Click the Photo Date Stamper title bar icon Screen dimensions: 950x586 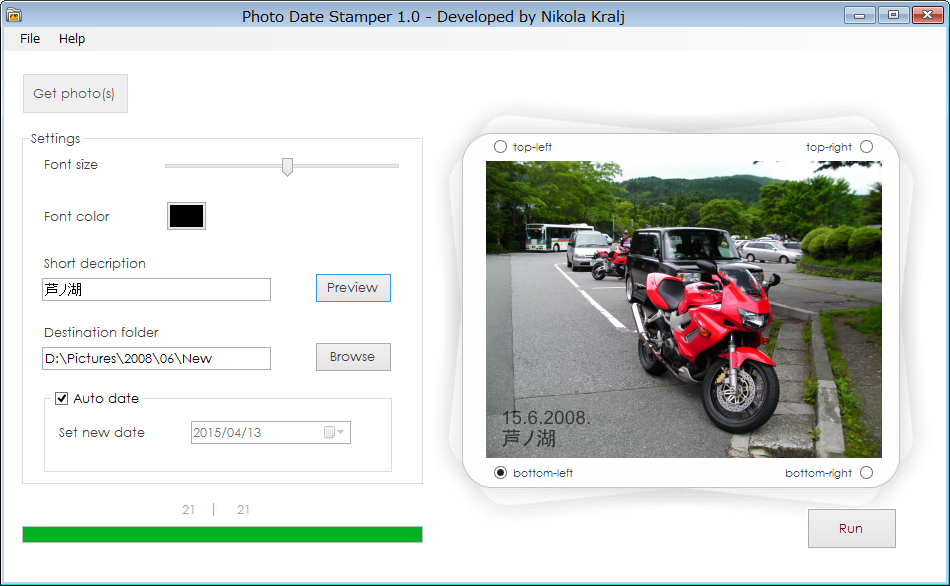[x=14, y=14]
